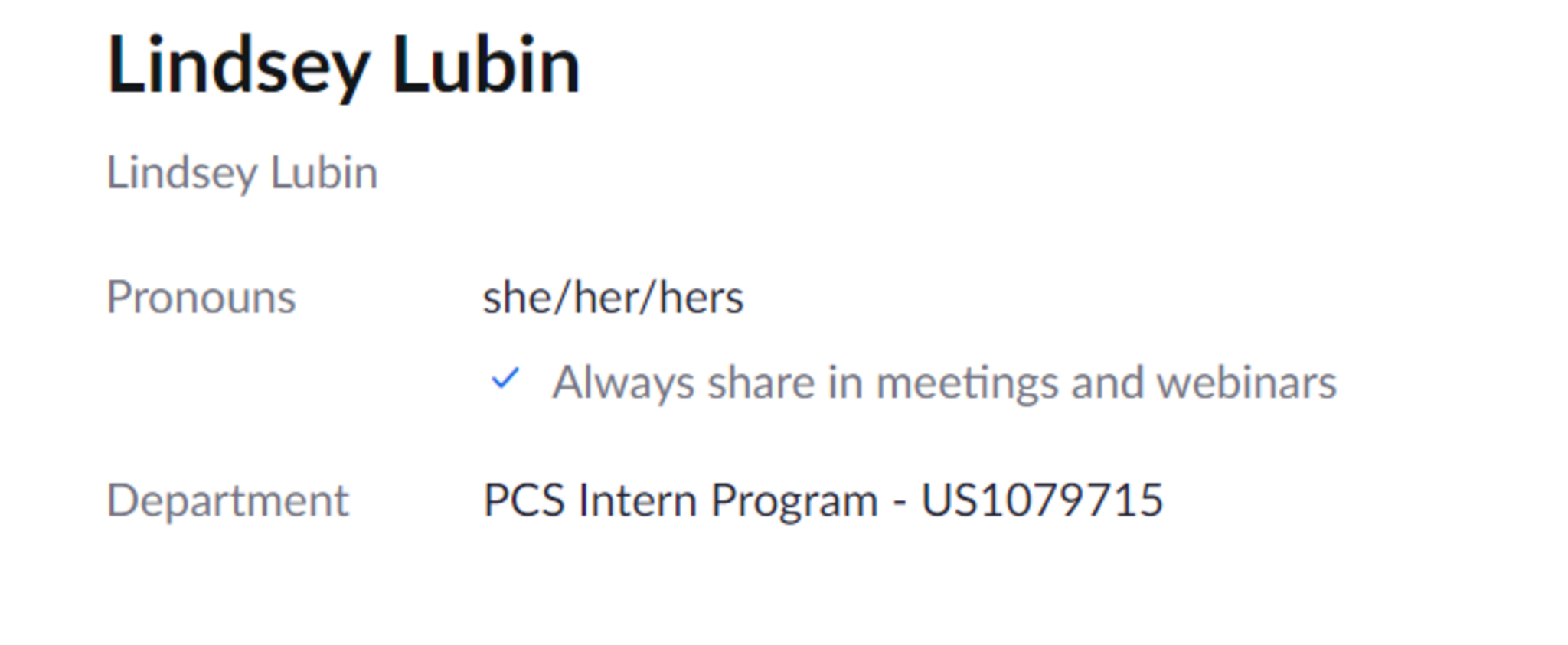The image size is (1568, 645).
Task: Select the PCS Intern Program department value
Action: point(822,501)
